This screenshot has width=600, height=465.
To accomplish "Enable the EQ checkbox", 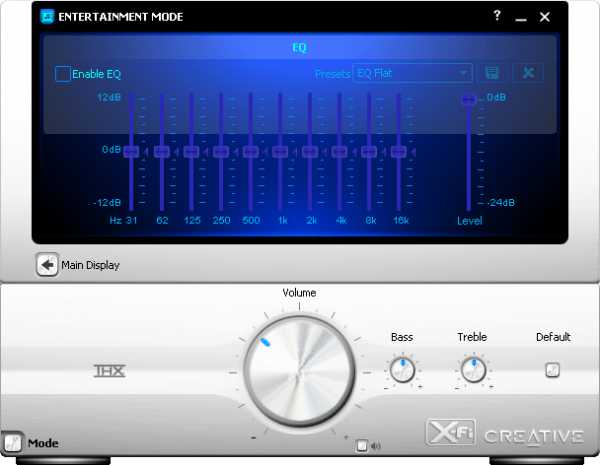I will point(62,74).
